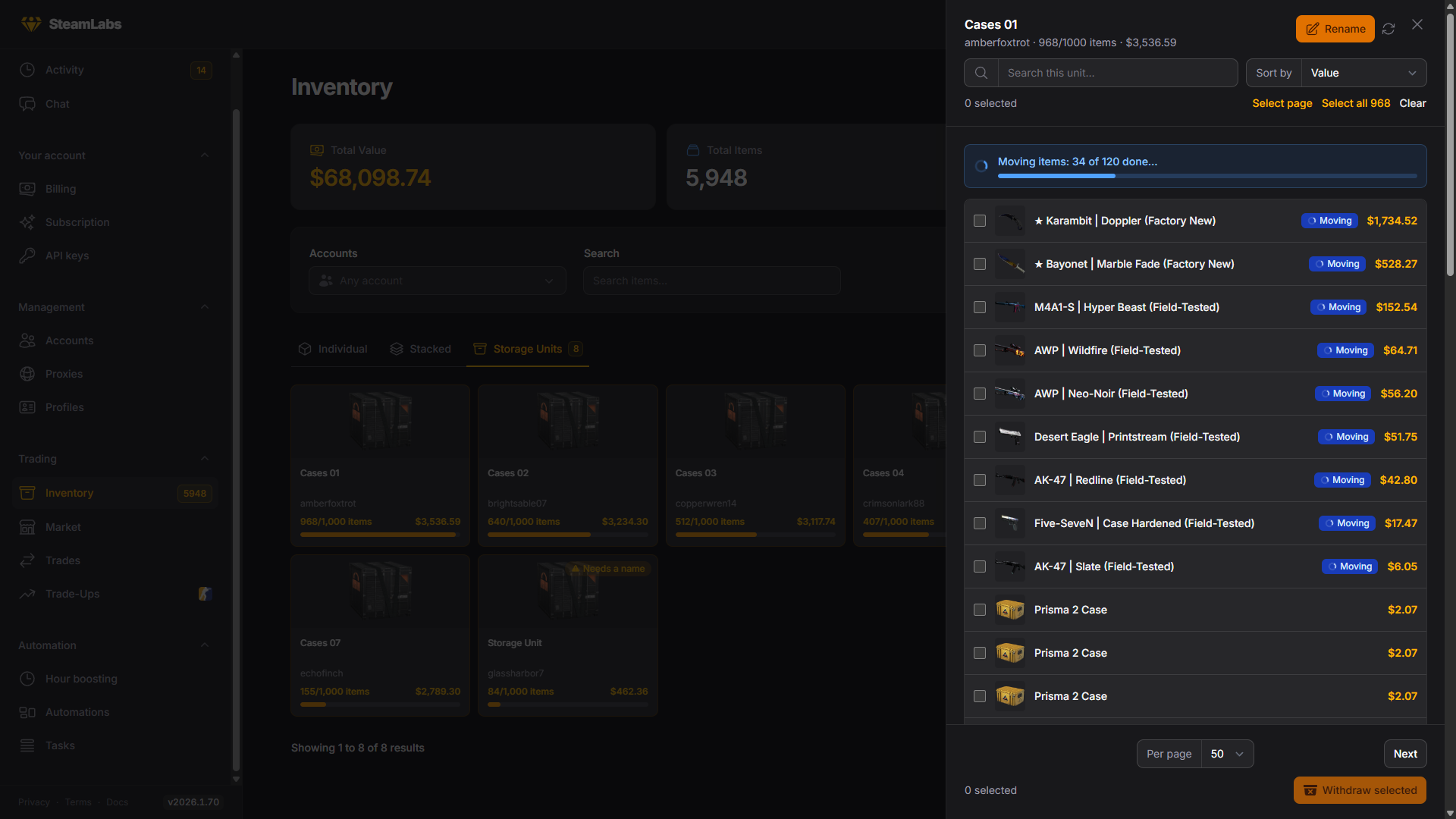
Task: Open the Terms footer link
Action: (78, 802)
